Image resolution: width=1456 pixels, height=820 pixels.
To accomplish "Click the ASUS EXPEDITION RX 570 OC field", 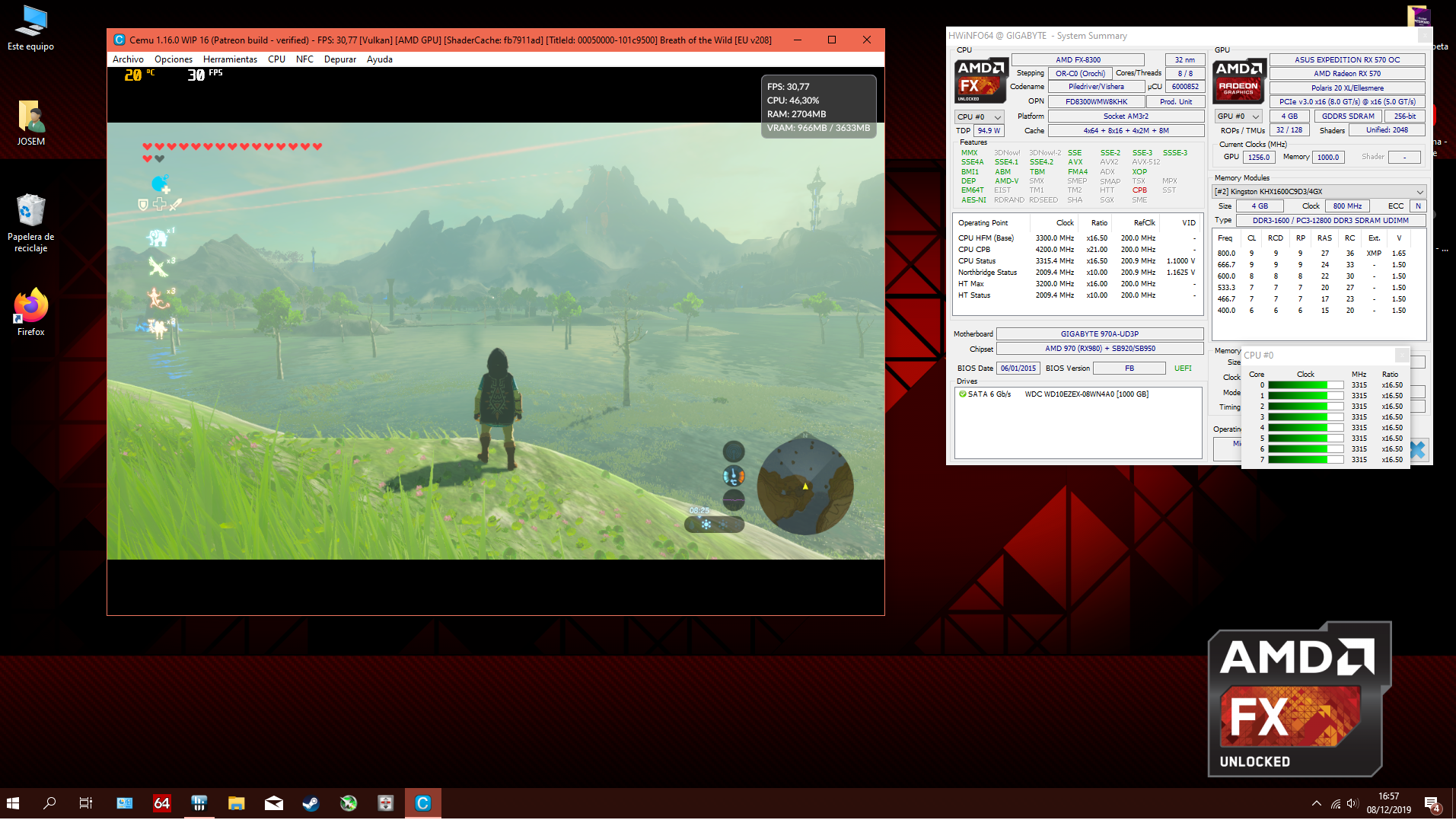I will [1346, 60].
